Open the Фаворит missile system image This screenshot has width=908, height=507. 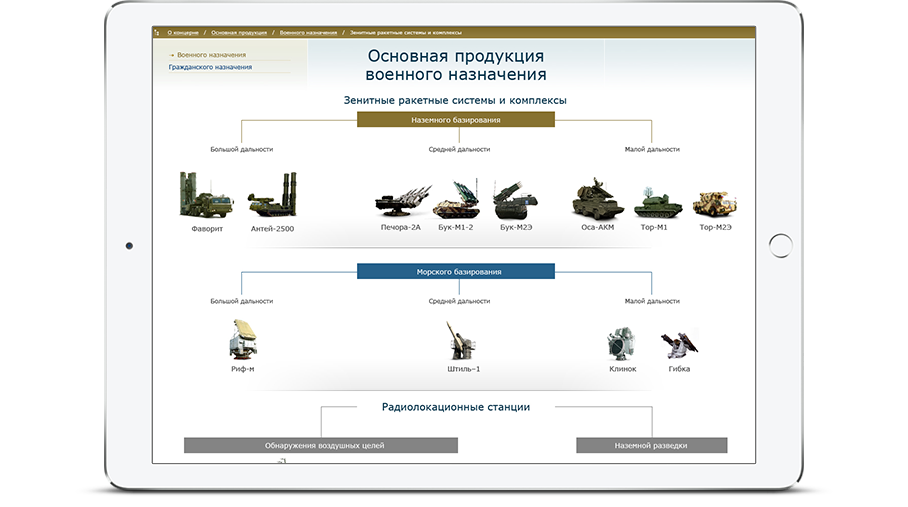[x=207, y=195]
